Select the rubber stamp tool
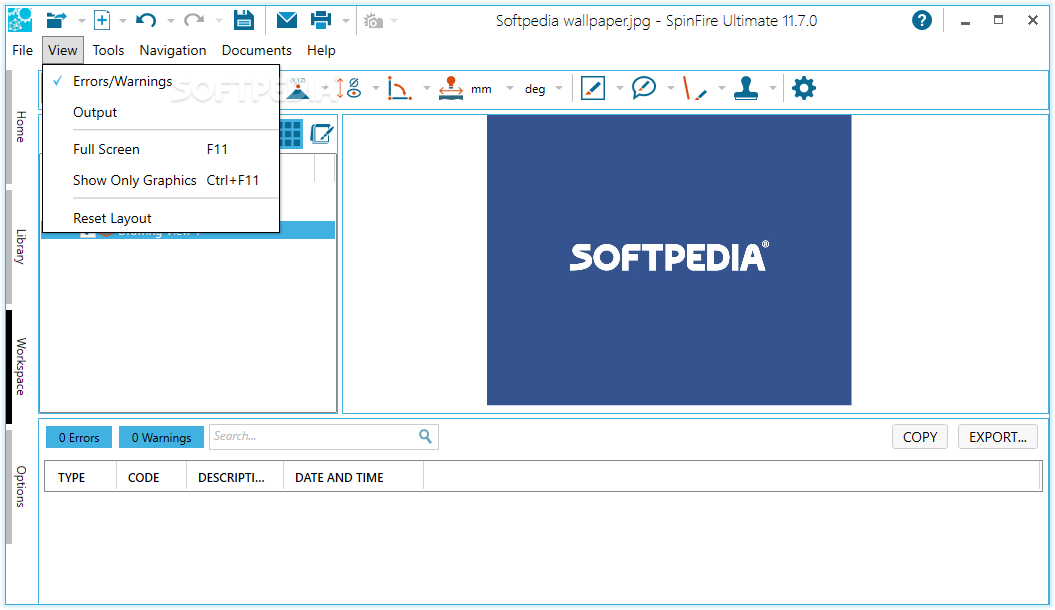 click(745, 88)
